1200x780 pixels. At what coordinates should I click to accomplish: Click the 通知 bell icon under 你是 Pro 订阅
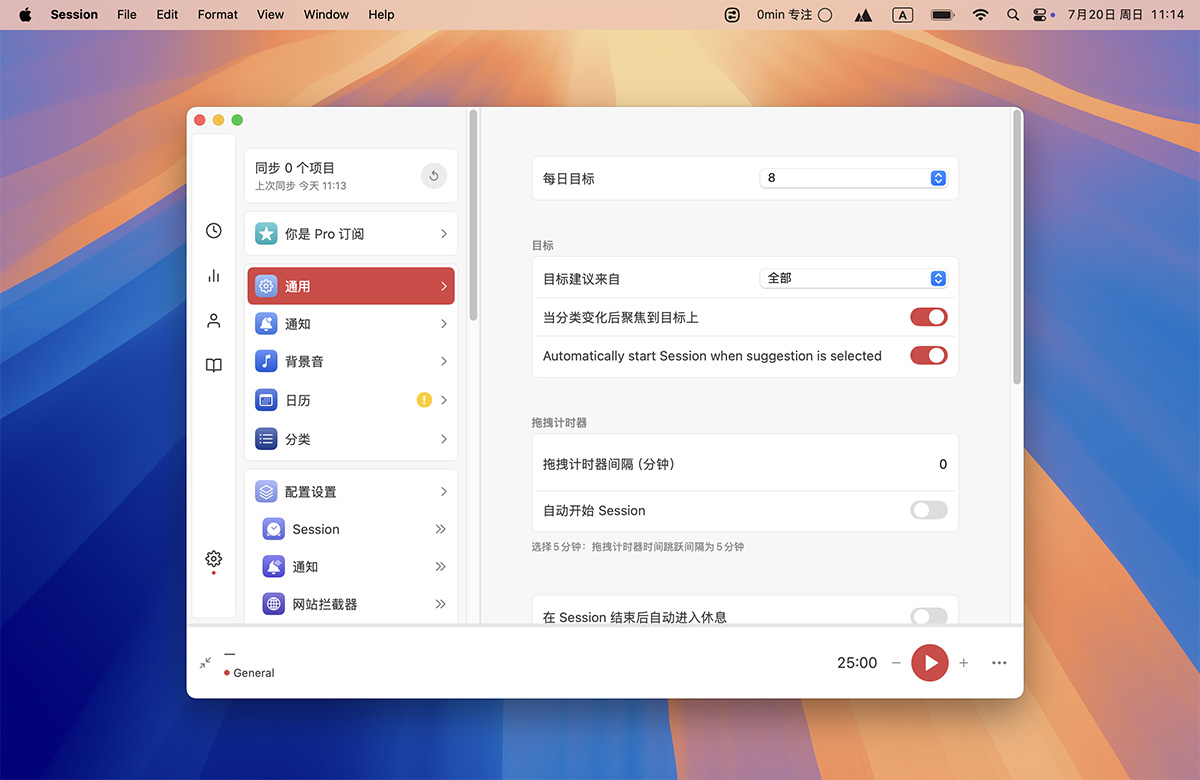click(x=266, y=324)
